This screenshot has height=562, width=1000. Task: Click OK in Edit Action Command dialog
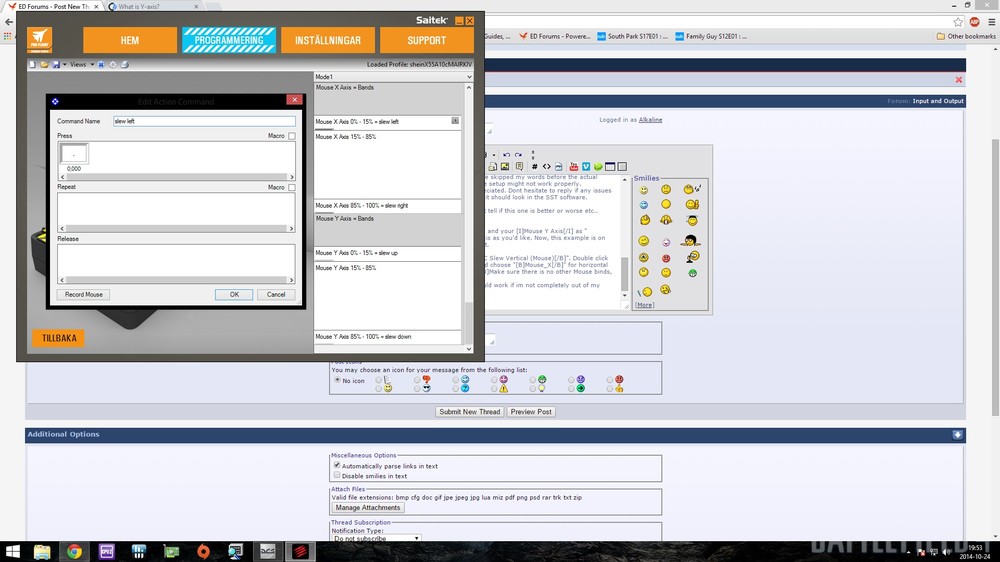234,295
